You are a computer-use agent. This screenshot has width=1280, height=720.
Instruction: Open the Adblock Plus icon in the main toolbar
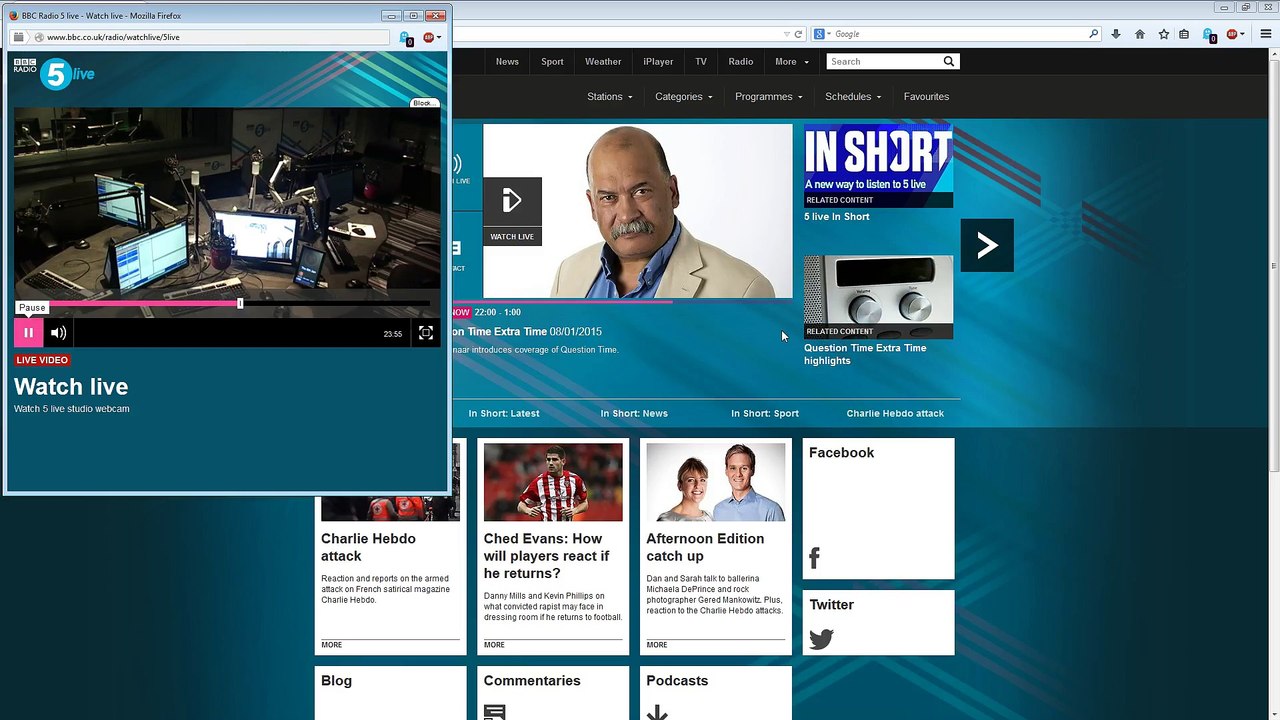tap(1232, 34)
